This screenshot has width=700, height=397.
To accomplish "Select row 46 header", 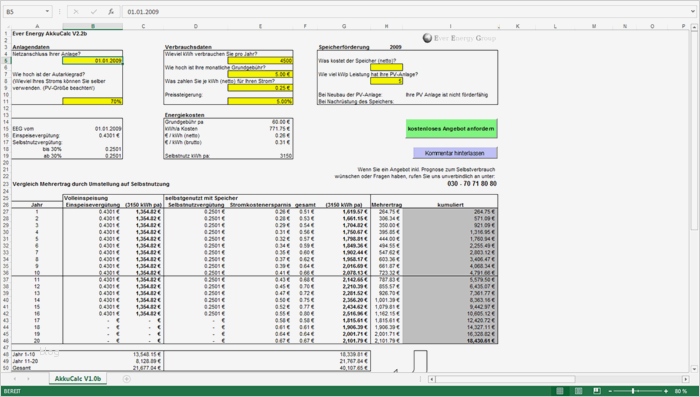I will tap(6, 341).
